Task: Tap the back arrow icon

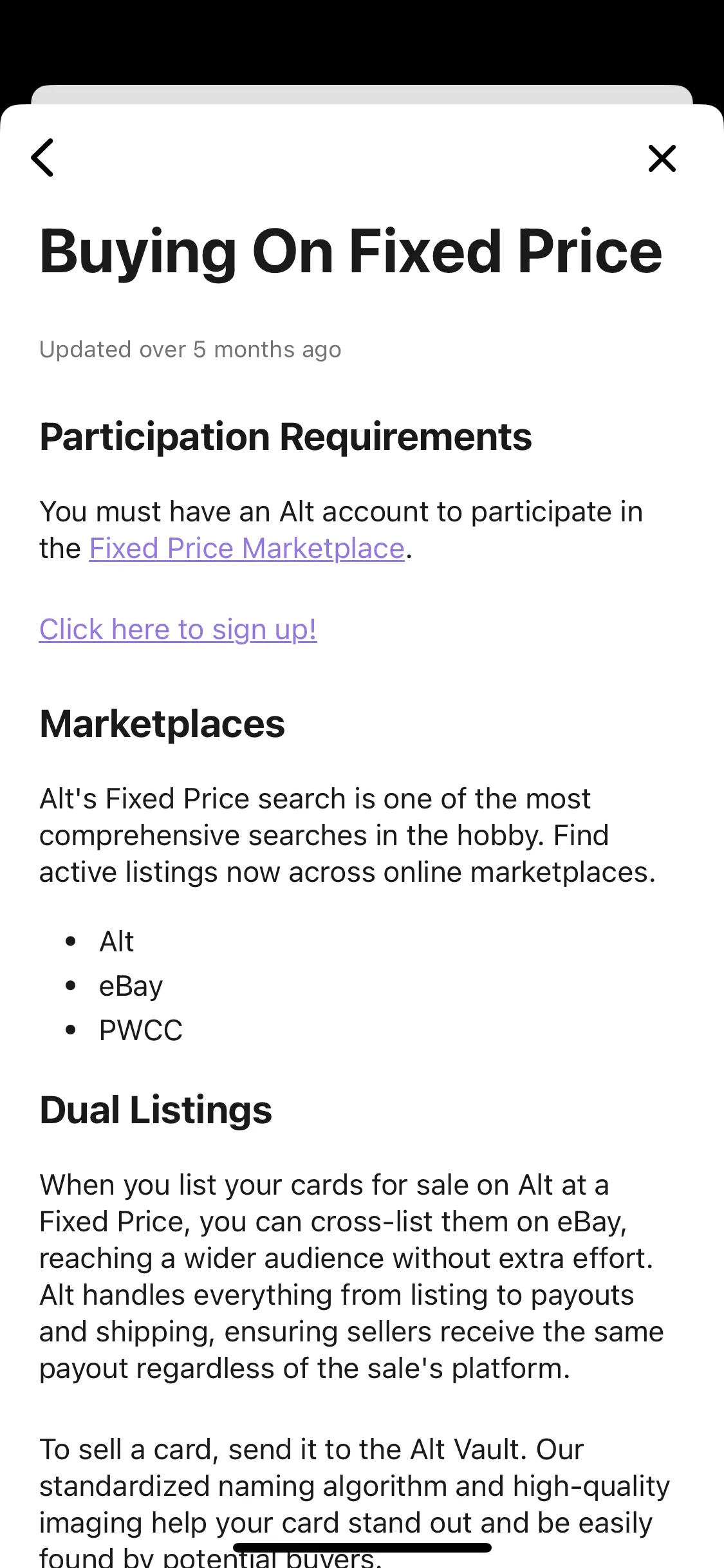Action: pyautogui.click(x=42, y=158)
